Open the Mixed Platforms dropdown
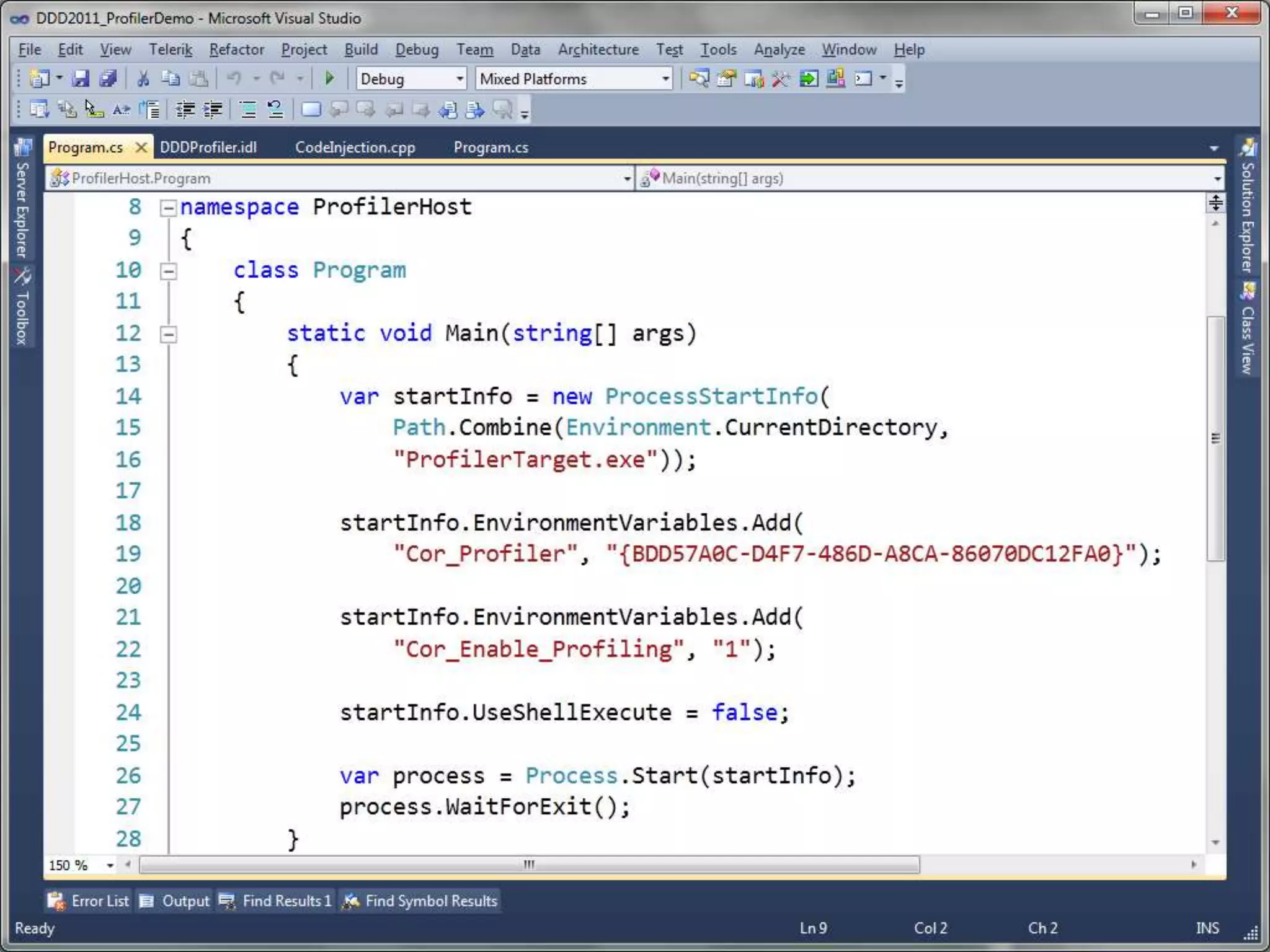 [x=665, y=79]
